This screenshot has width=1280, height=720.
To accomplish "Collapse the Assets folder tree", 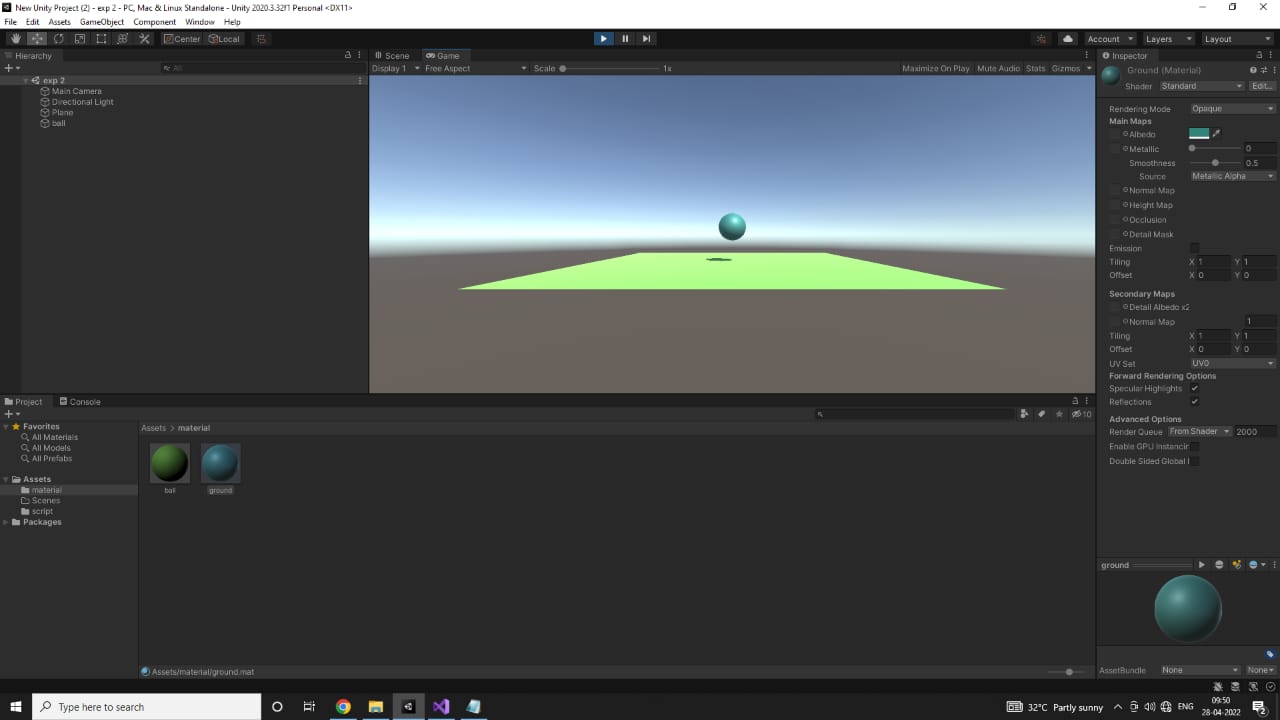I will tap(6, 479).
